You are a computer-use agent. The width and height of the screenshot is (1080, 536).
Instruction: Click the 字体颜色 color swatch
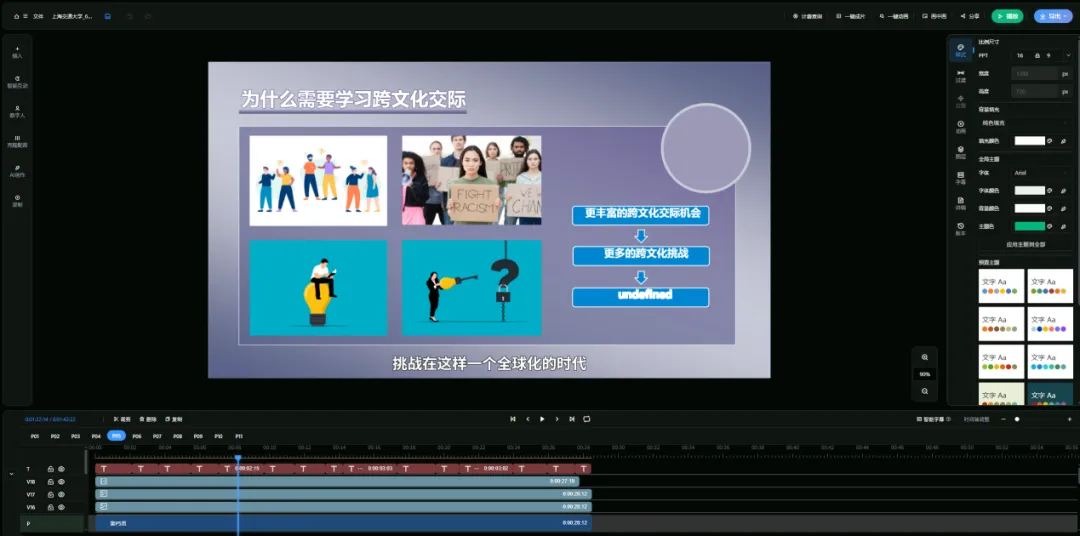point(1030,190)
